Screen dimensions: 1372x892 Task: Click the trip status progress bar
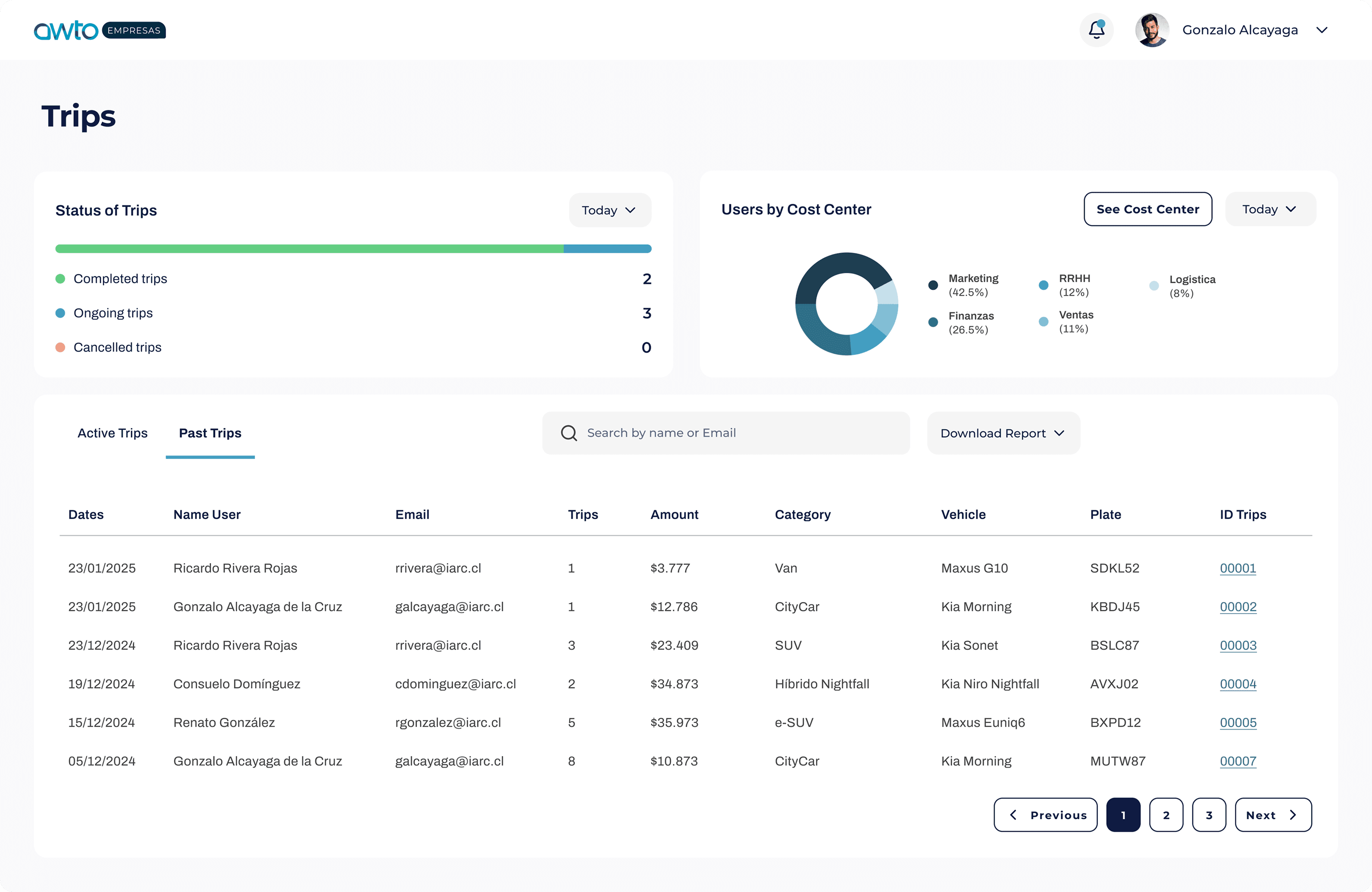click(x=353, y=249)
